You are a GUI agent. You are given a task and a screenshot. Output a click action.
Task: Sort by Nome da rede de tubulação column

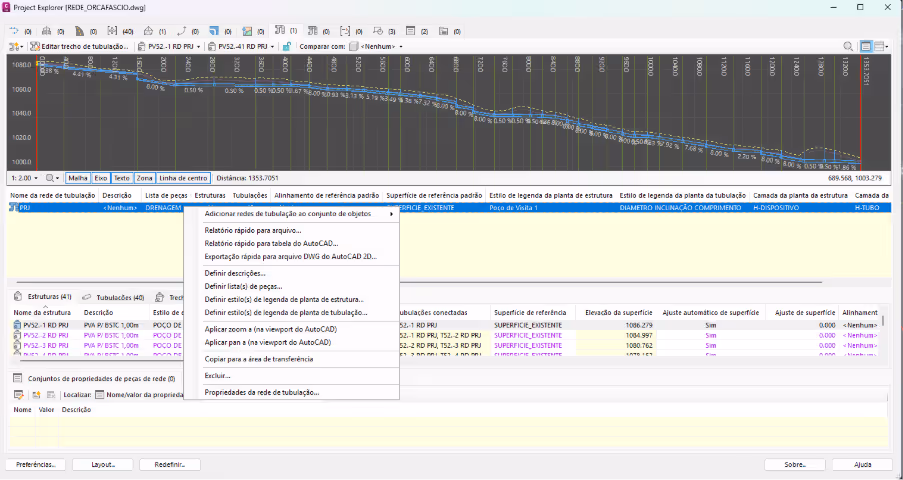pyautogui.click(x=52, y=195)
